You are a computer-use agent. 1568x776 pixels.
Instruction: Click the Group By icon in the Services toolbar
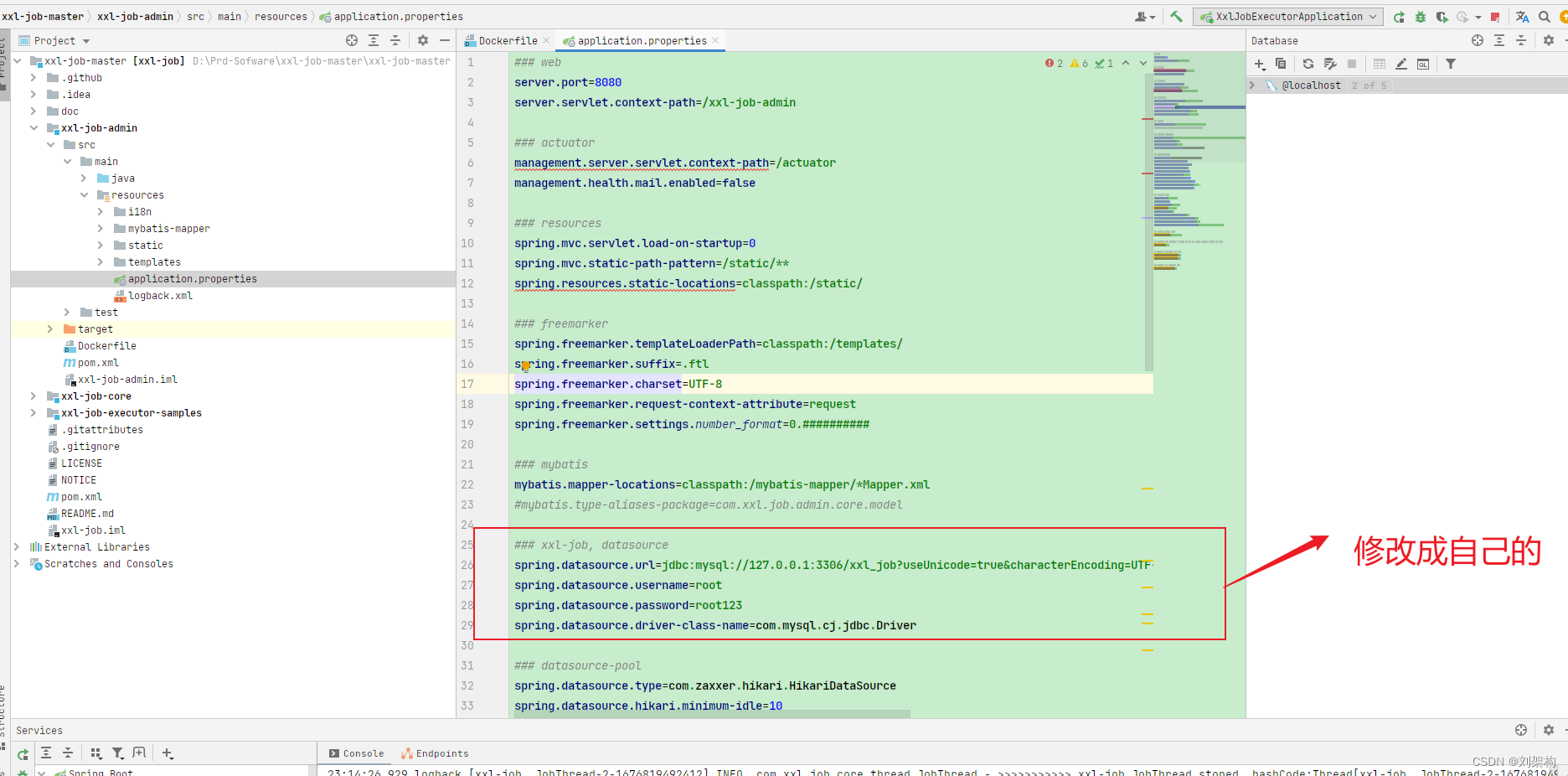pyautogui.click(x=95, y=753)
